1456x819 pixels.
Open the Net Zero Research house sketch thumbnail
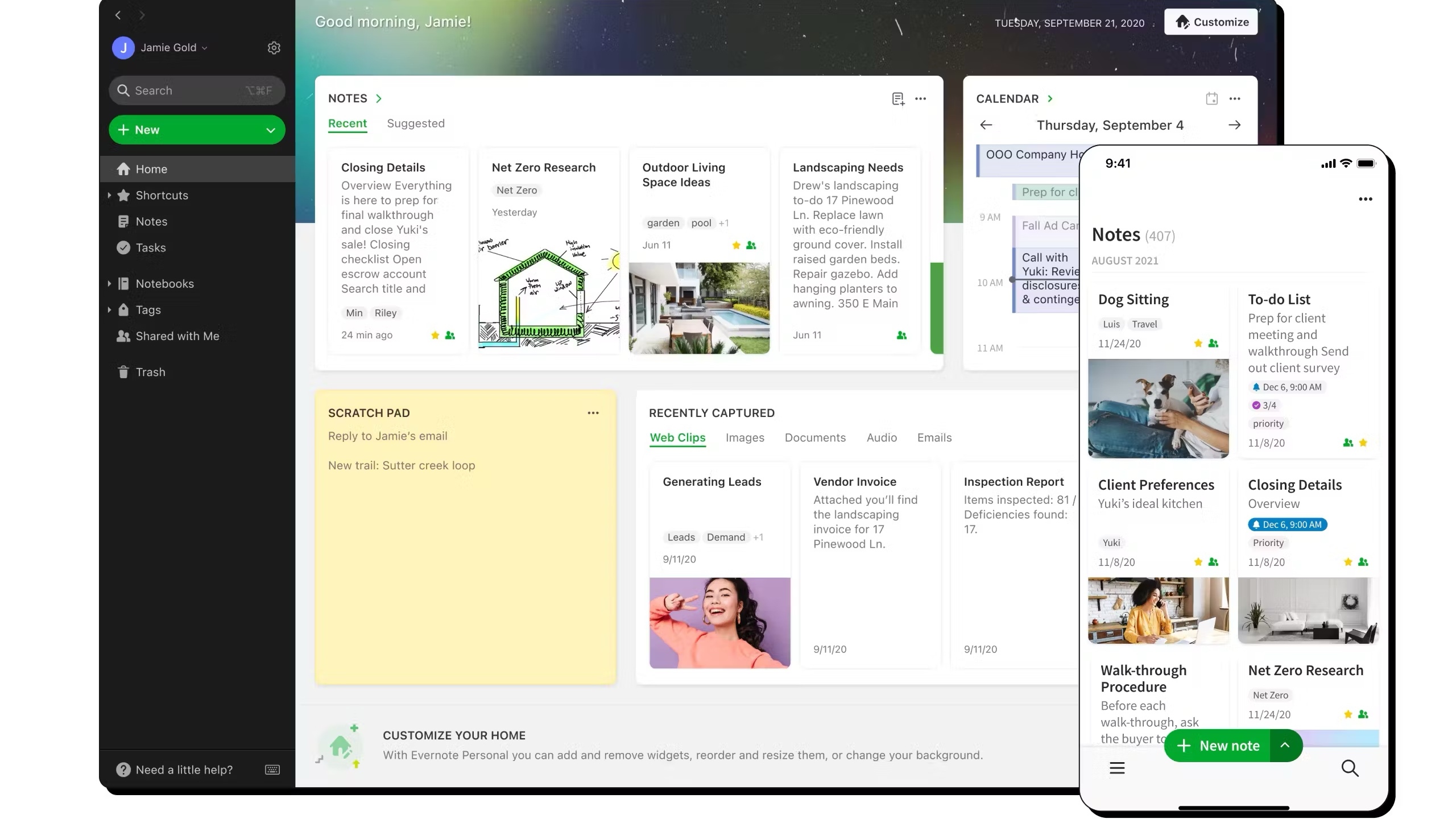click(x=549, y=293)
